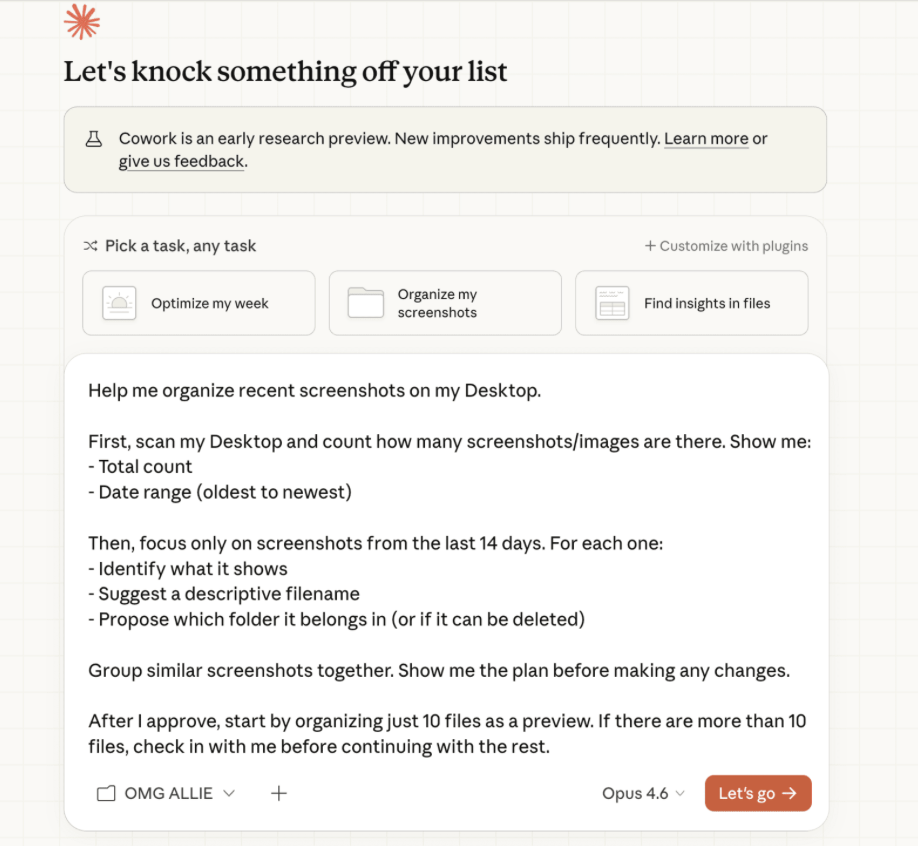
Task: Click the folder icon next to OMG ALLIE
Action: click(x=106, y=793)
